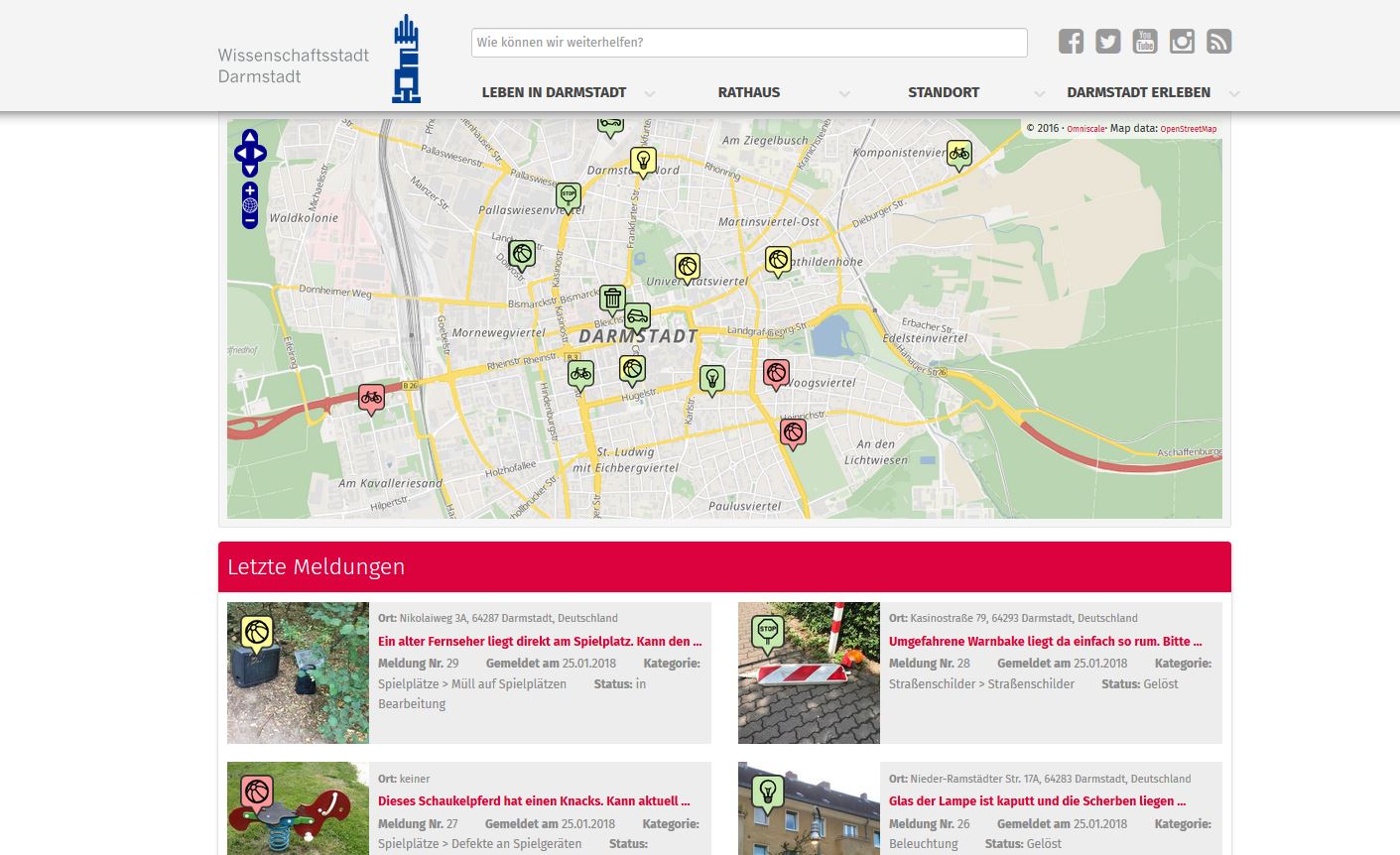Click the green car marker on map
This screenshot has width=1400, height=855.
[x=637, y=316]
